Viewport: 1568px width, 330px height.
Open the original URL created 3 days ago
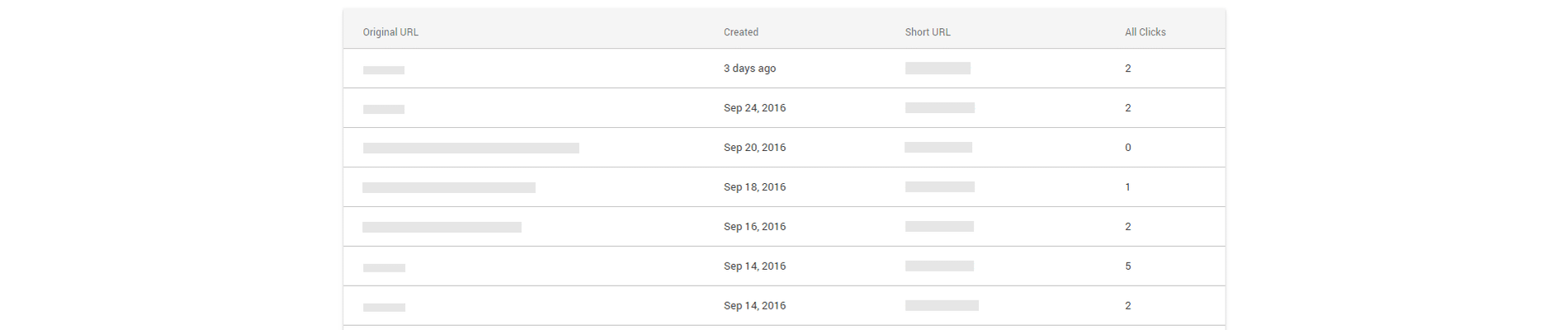384,70
